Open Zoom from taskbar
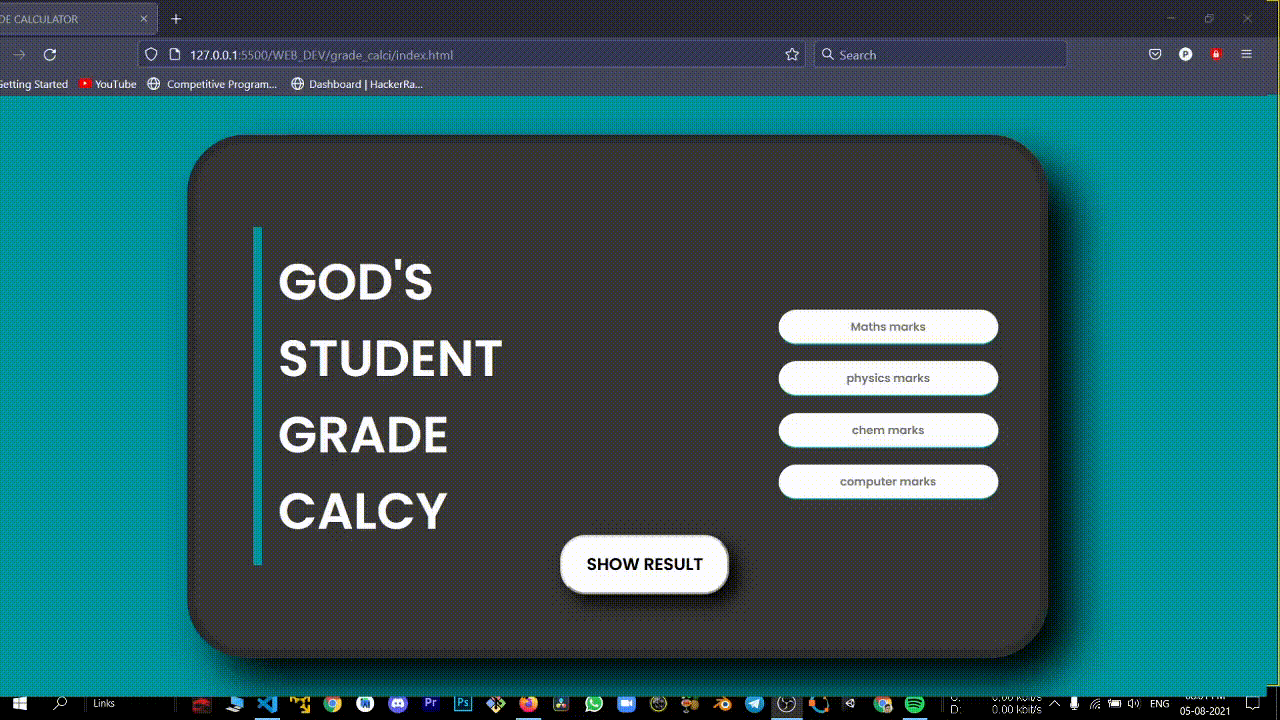1280x720 pixels. (625, 704)
